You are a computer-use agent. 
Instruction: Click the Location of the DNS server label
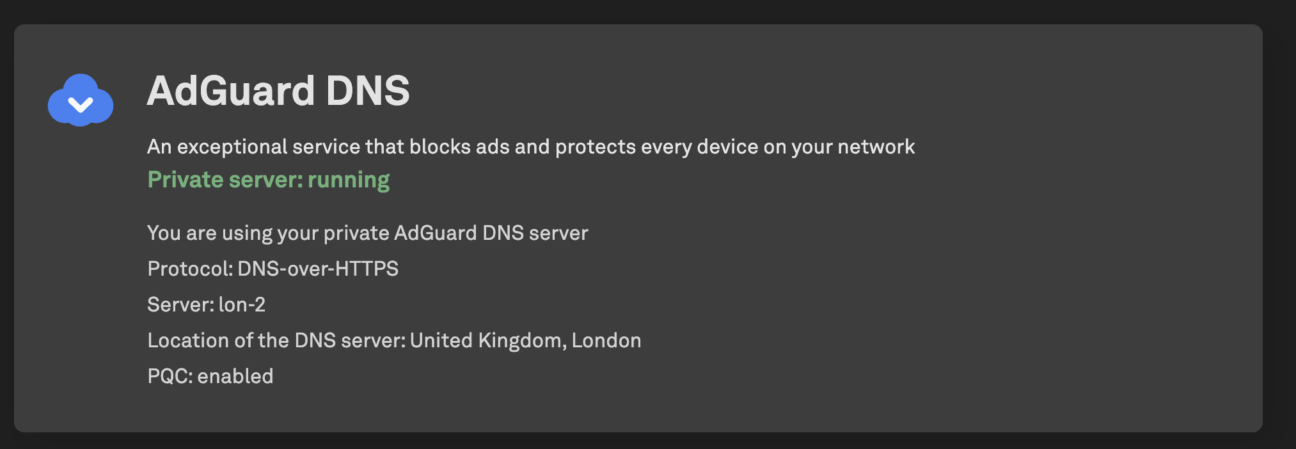pyautogui.click(x=275, y=340)
